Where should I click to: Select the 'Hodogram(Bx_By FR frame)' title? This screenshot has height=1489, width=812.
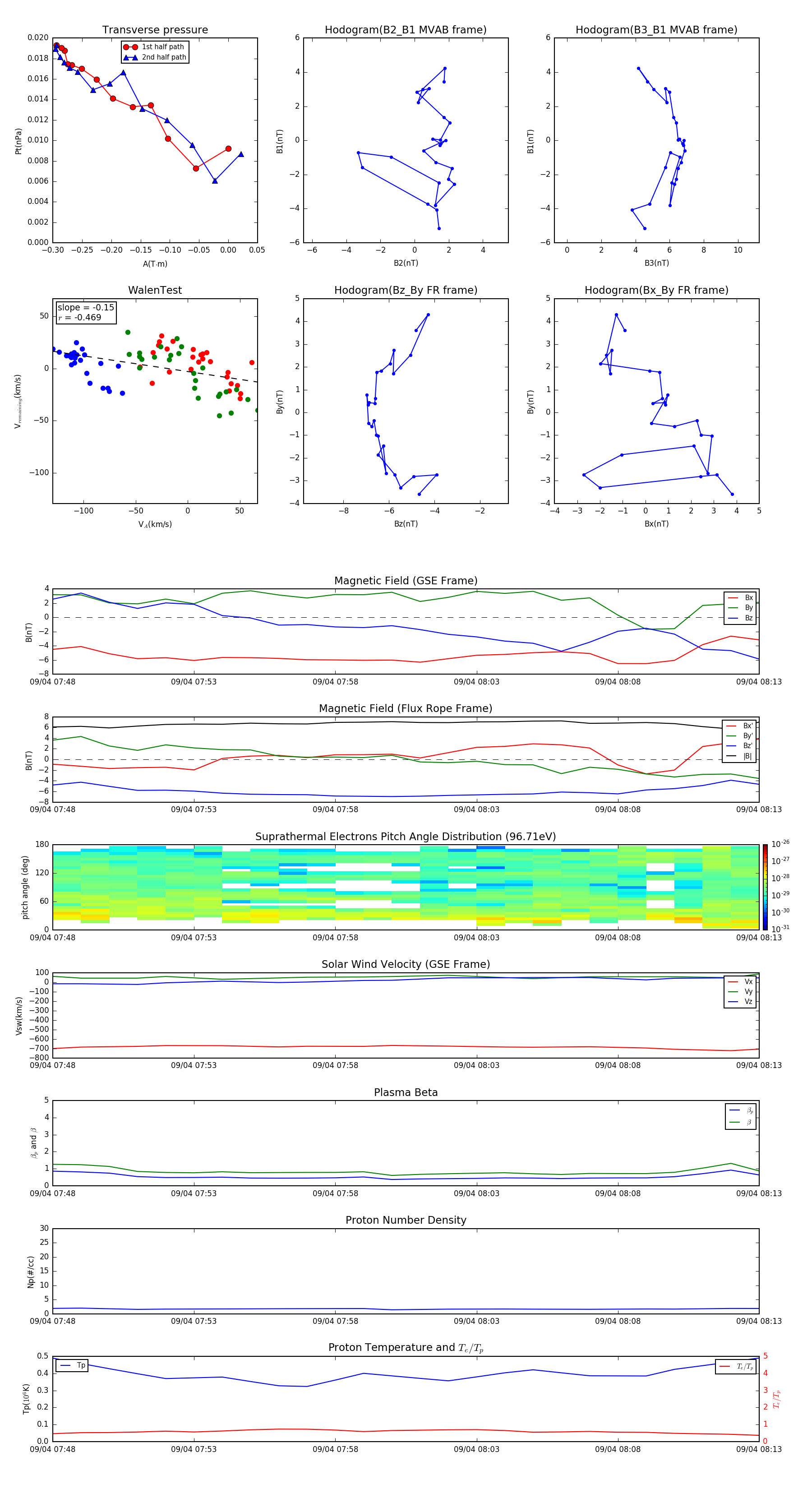(656, 290)
